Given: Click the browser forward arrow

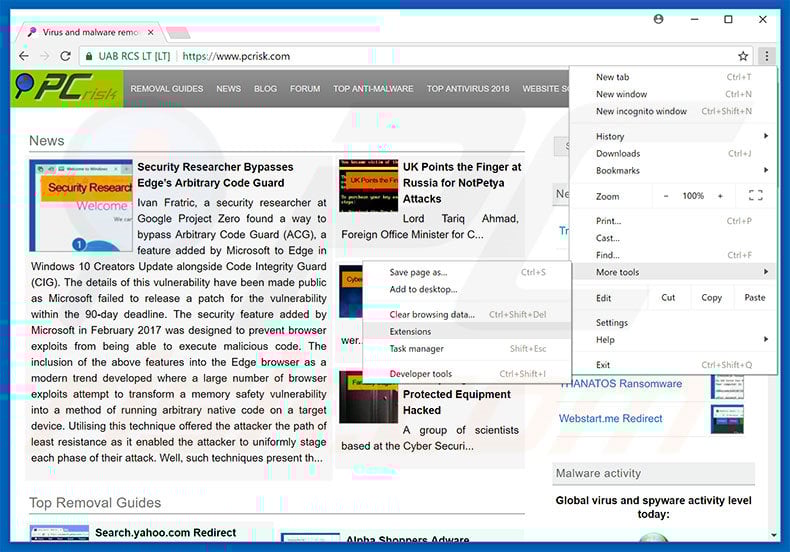Looking at the screenshot, I should click(45, 56).
